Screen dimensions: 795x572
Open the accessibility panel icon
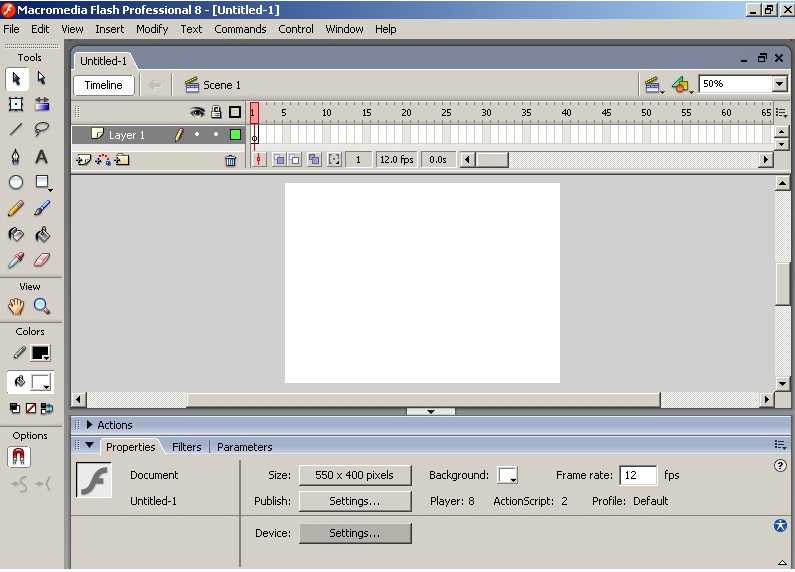(780, 525)
